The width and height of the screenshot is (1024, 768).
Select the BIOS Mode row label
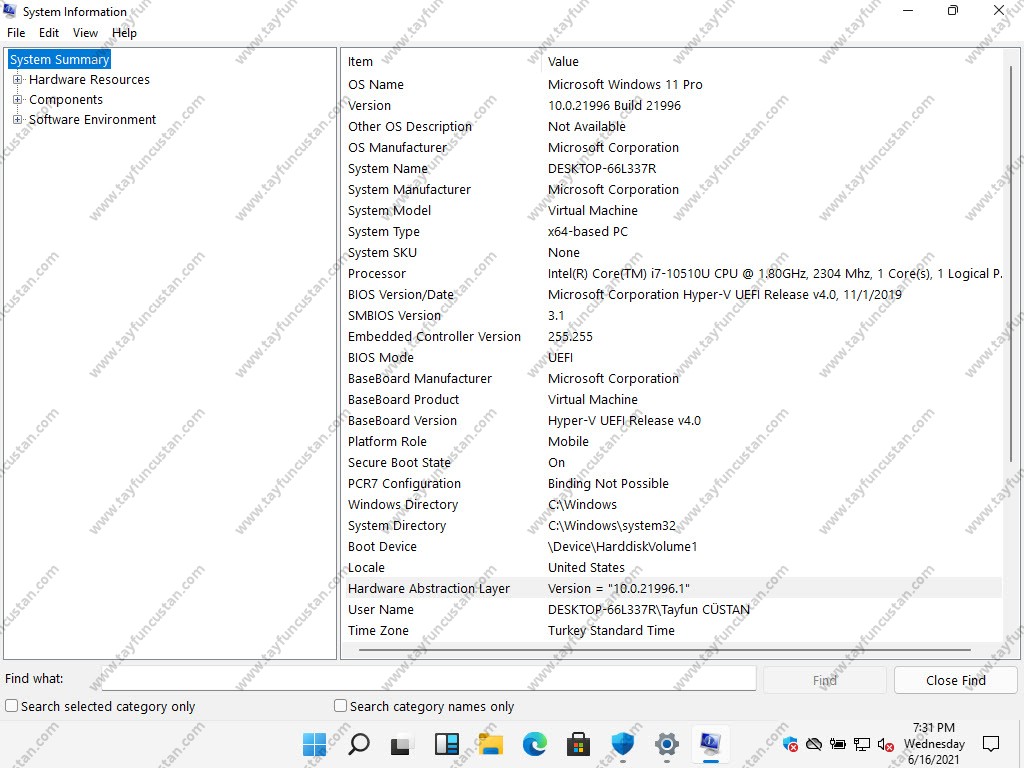[x=381, y=357]
